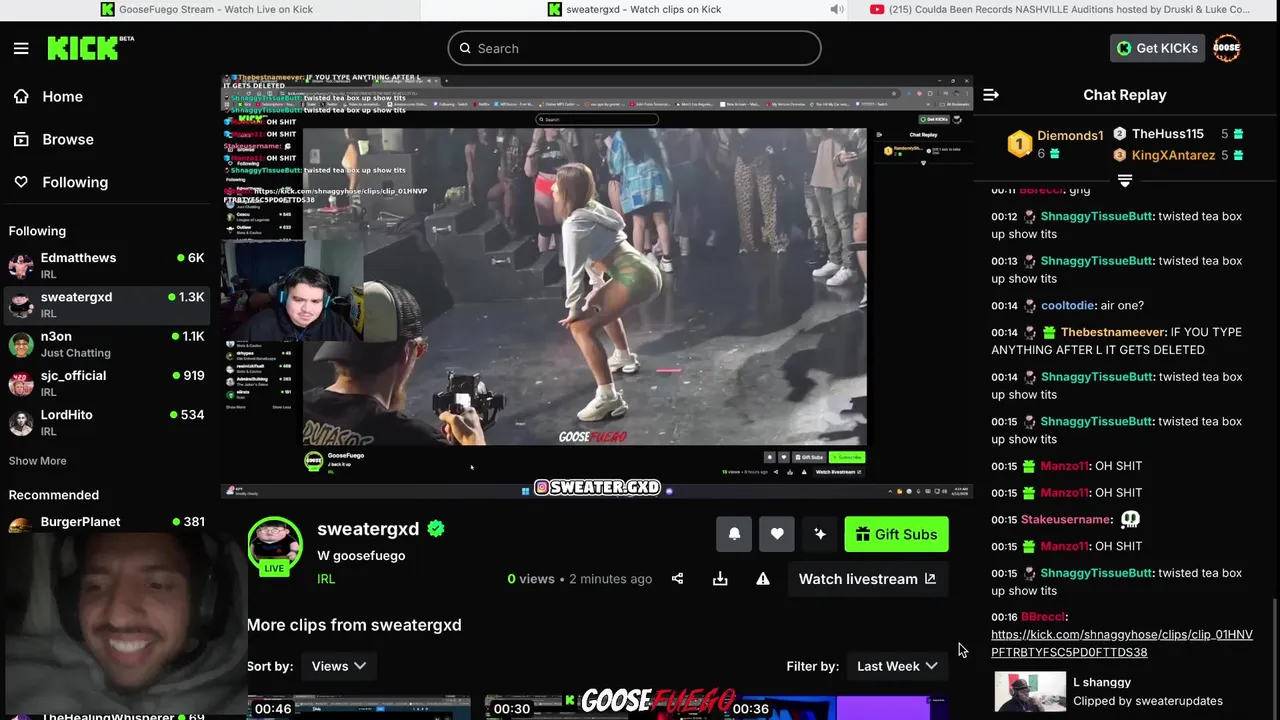This screenshot has width=1280, height=720.
Task: Click the BurgerPlanet avatar image
Action: click(x=21, y=525)
